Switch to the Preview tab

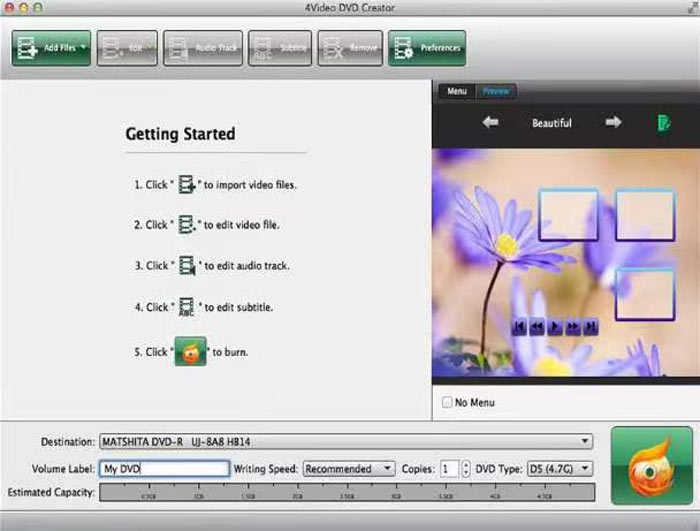pyautogui.click(x=496, y=91)
